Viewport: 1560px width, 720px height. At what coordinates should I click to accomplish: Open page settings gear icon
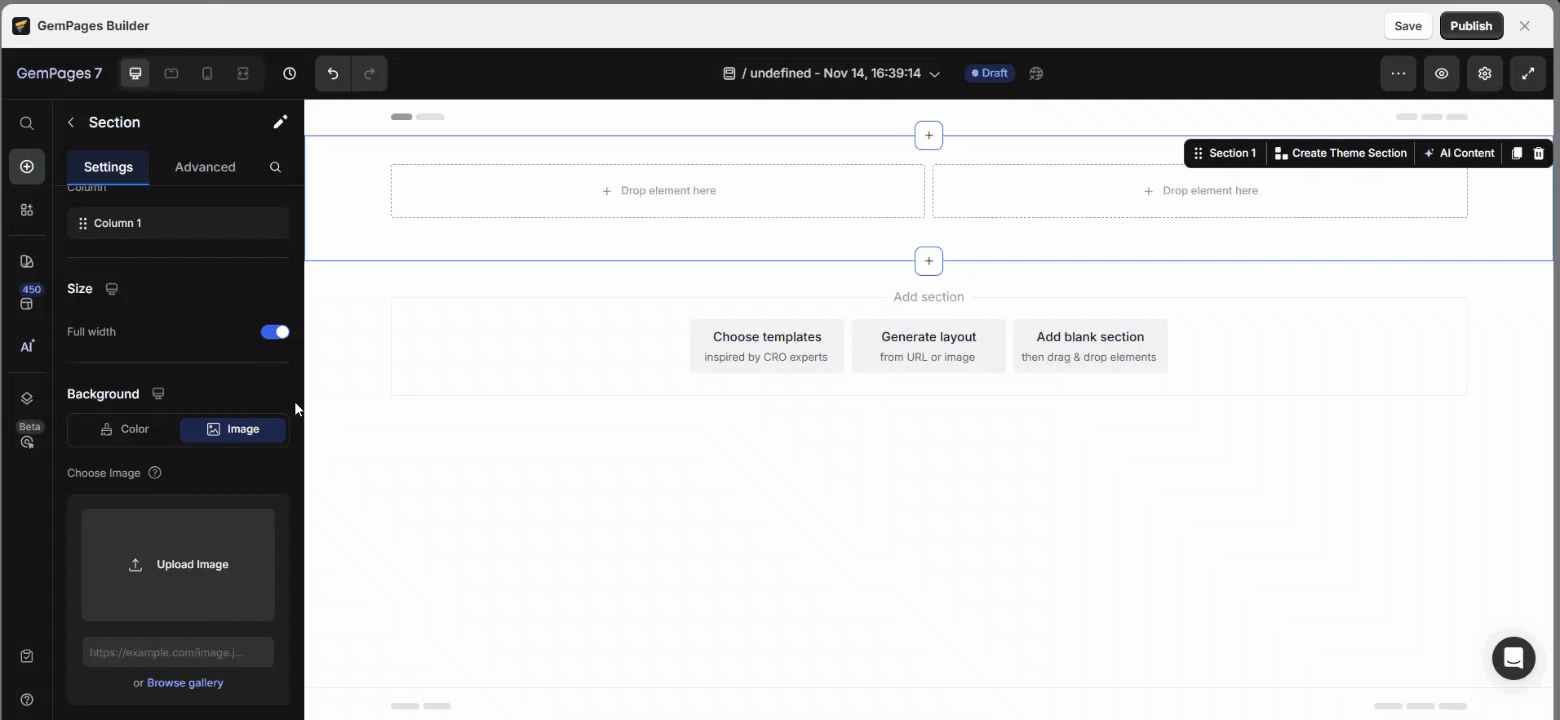click(x=1484, y=73)
